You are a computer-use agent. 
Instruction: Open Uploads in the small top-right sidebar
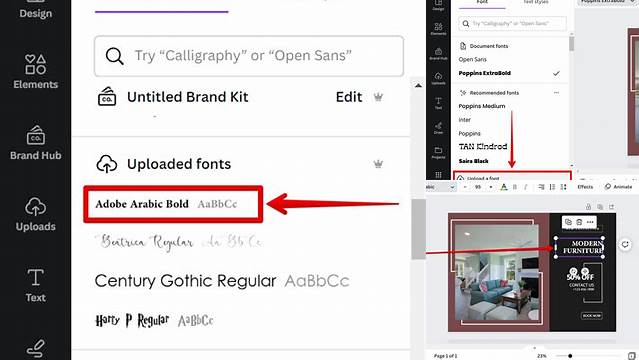438,78
